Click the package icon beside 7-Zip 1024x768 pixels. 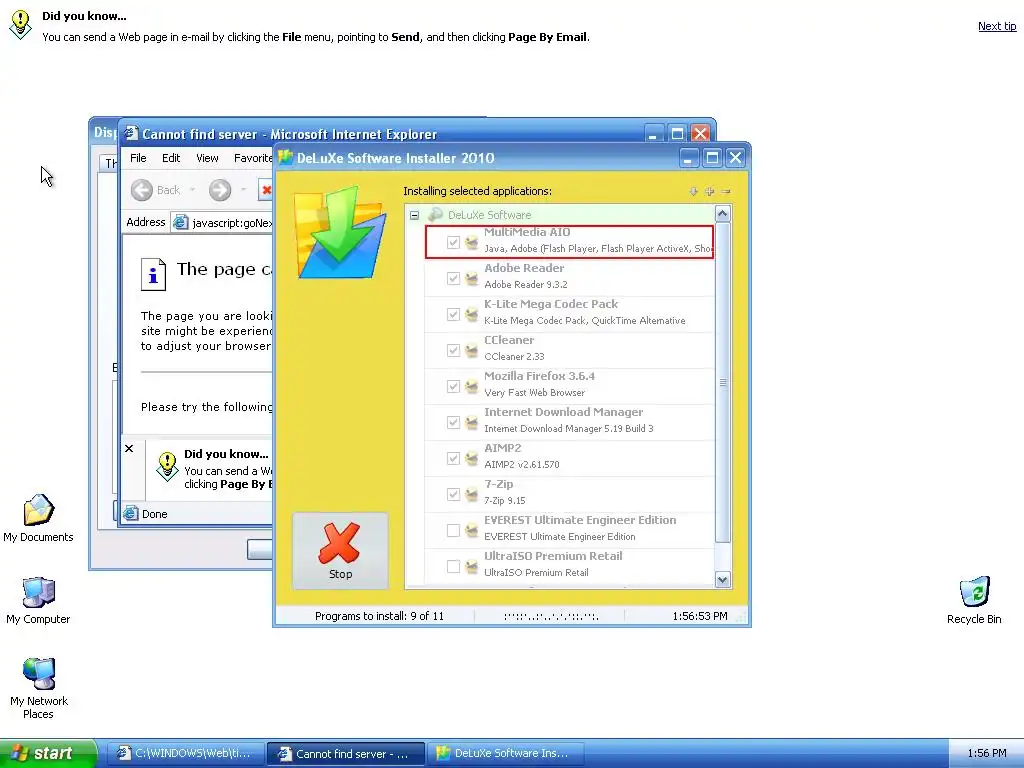click(x=472, y=494)
